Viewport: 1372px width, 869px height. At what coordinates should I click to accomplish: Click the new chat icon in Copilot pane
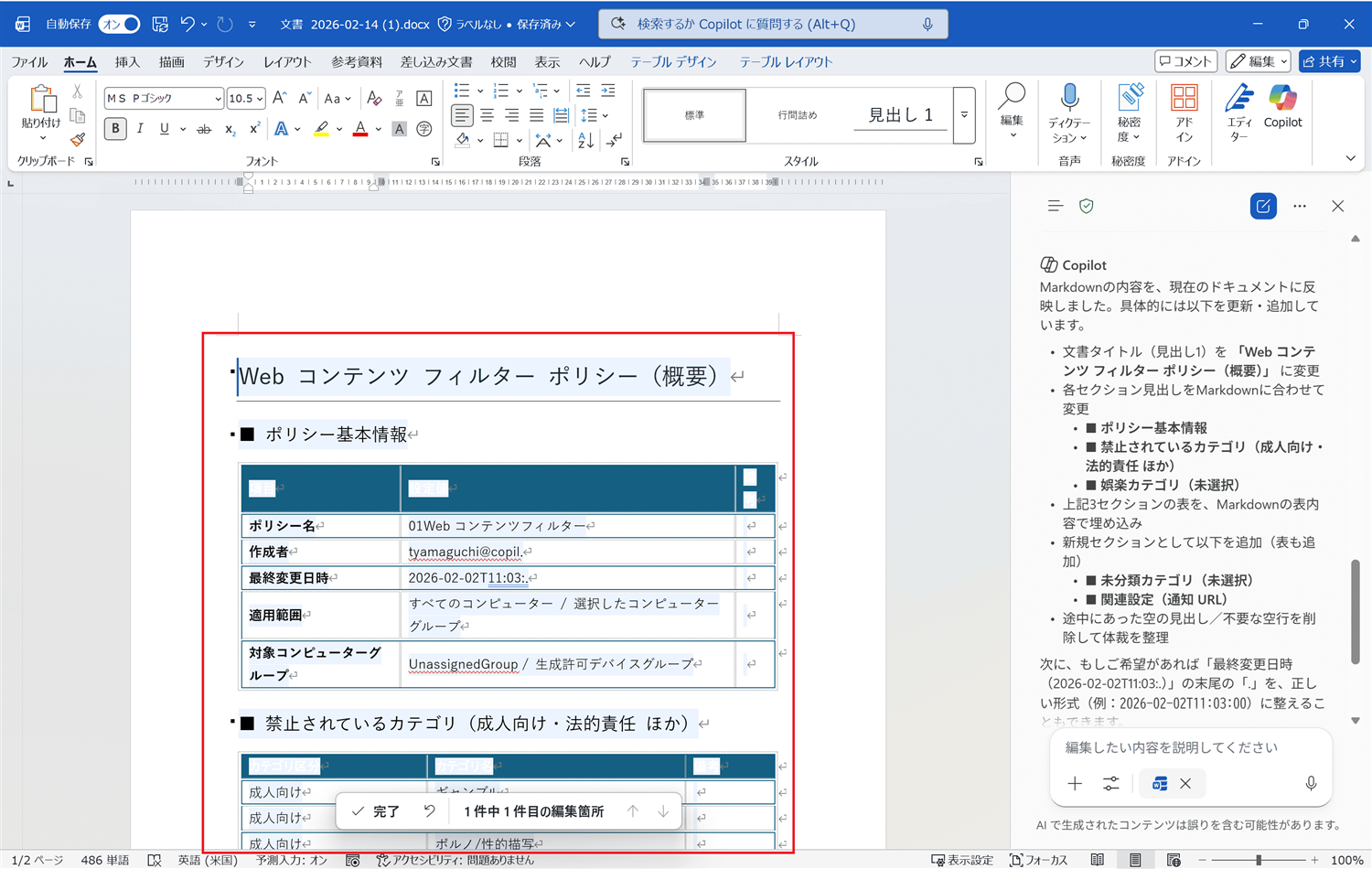click(1263, 206)
